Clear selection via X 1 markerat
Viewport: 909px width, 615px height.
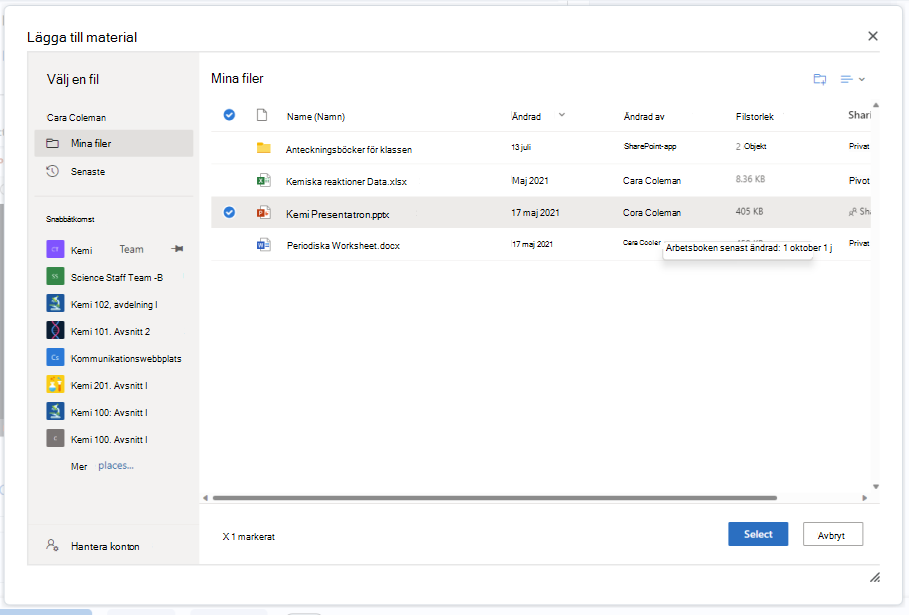pos(248,537)
